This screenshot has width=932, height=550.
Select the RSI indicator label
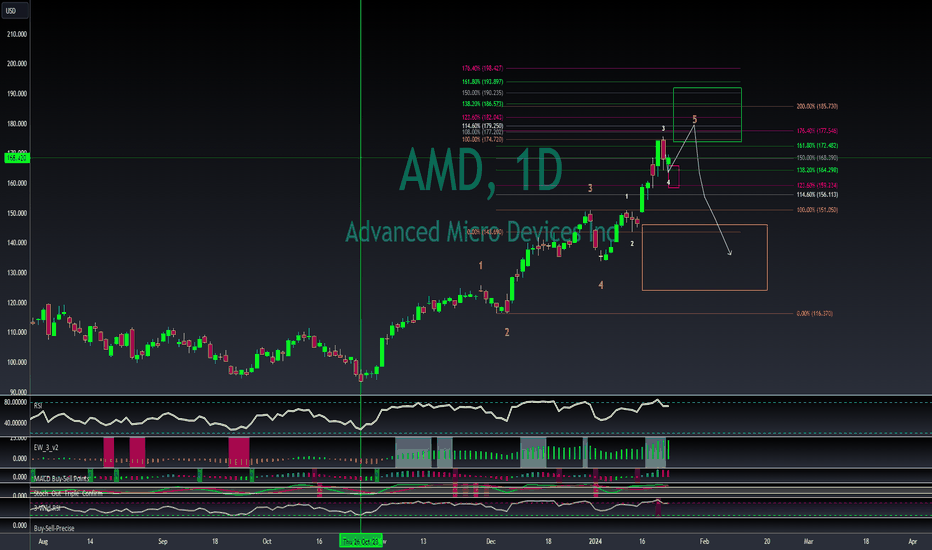click(38, 406)
